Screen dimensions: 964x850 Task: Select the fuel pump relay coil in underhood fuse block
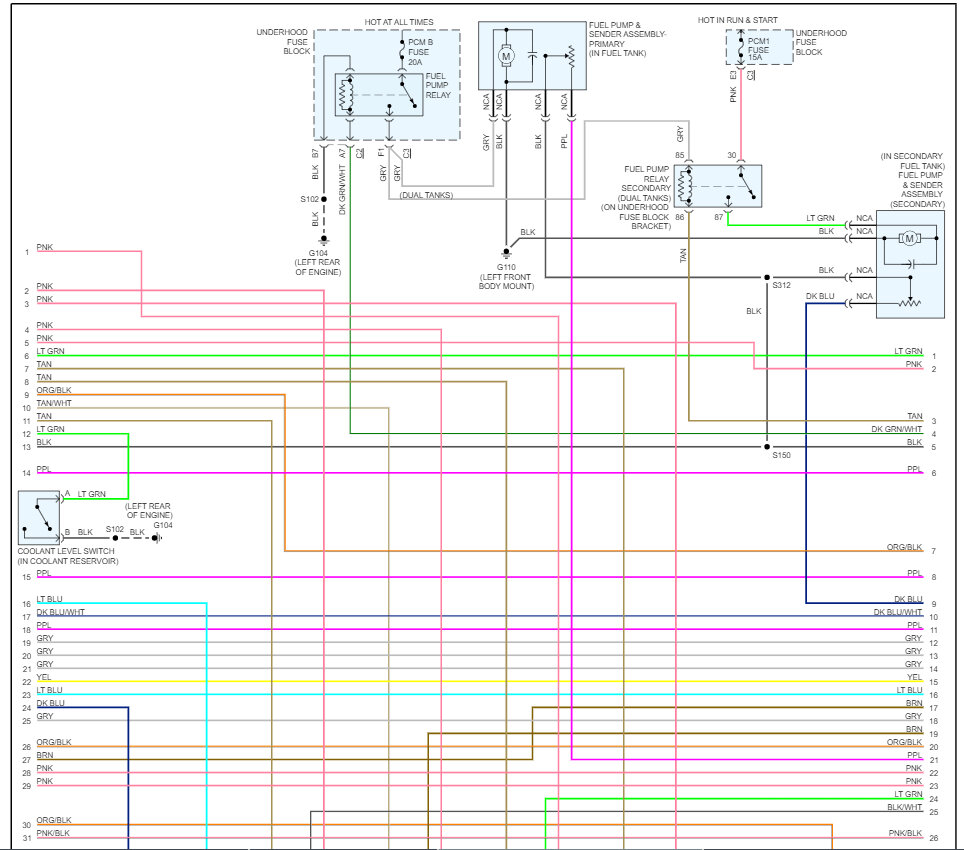coord(347,94)
